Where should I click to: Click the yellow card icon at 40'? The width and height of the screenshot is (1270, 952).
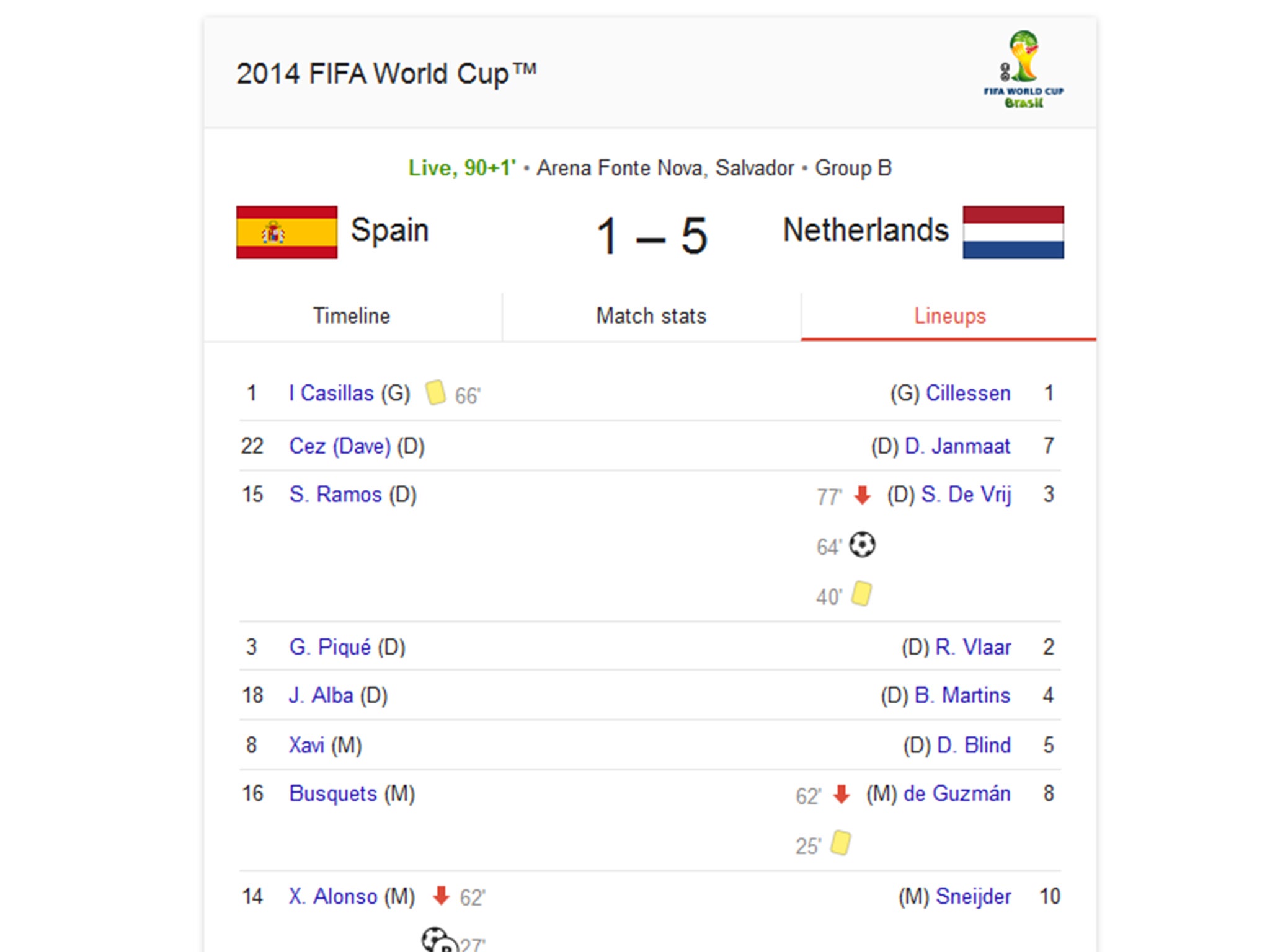pyautogui.click(x=861, y=593)
